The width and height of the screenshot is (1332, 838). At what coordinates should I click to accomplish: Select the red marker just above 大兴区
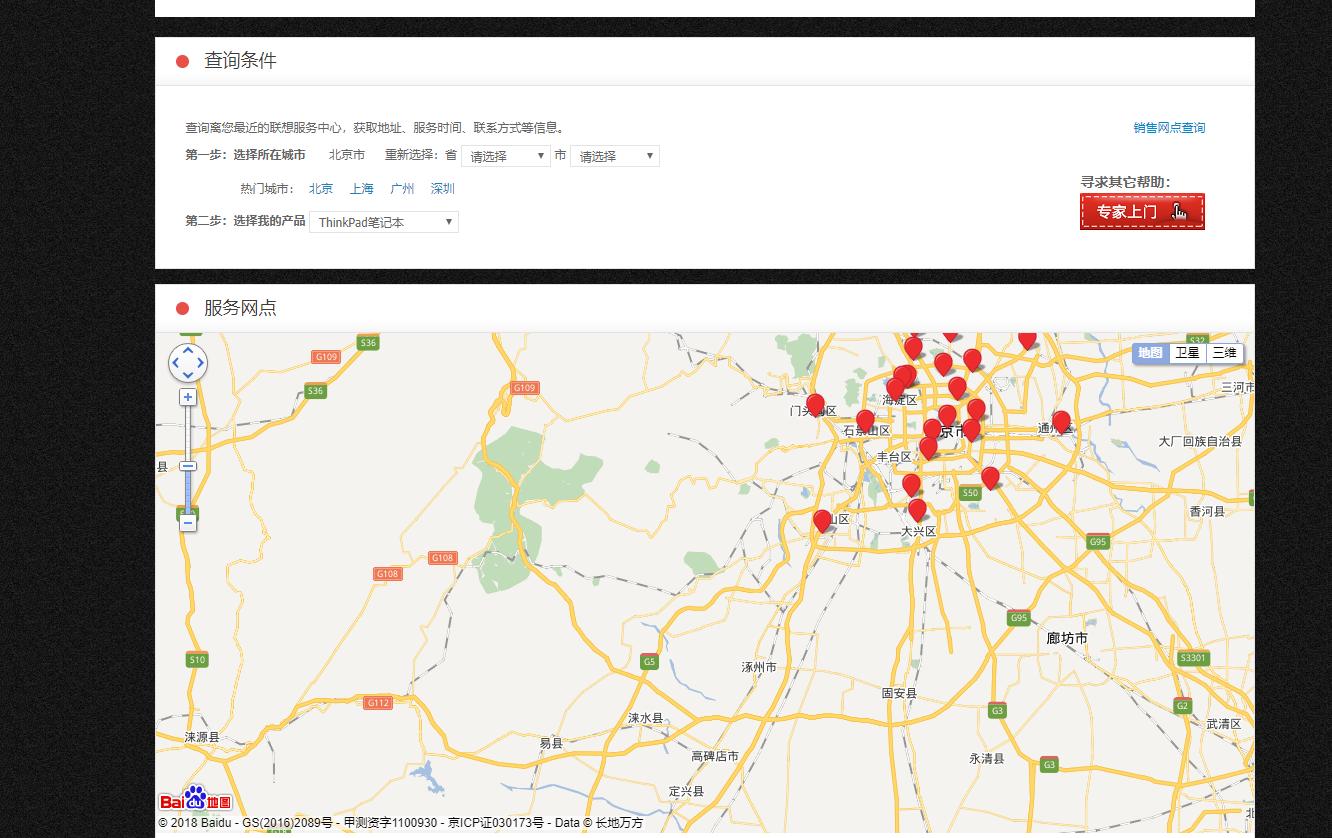[x=917, y=511]
